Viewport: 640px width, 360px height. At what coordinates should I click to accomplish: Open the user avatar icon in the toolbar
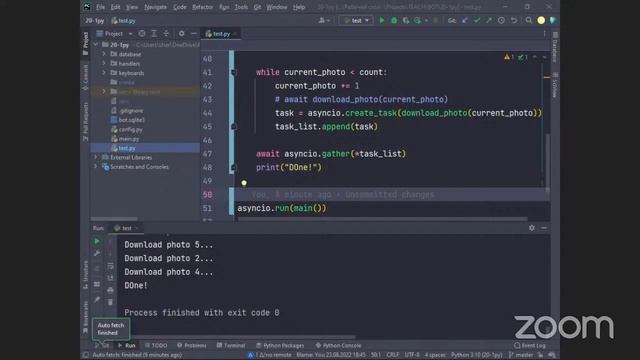coord(541,20)
